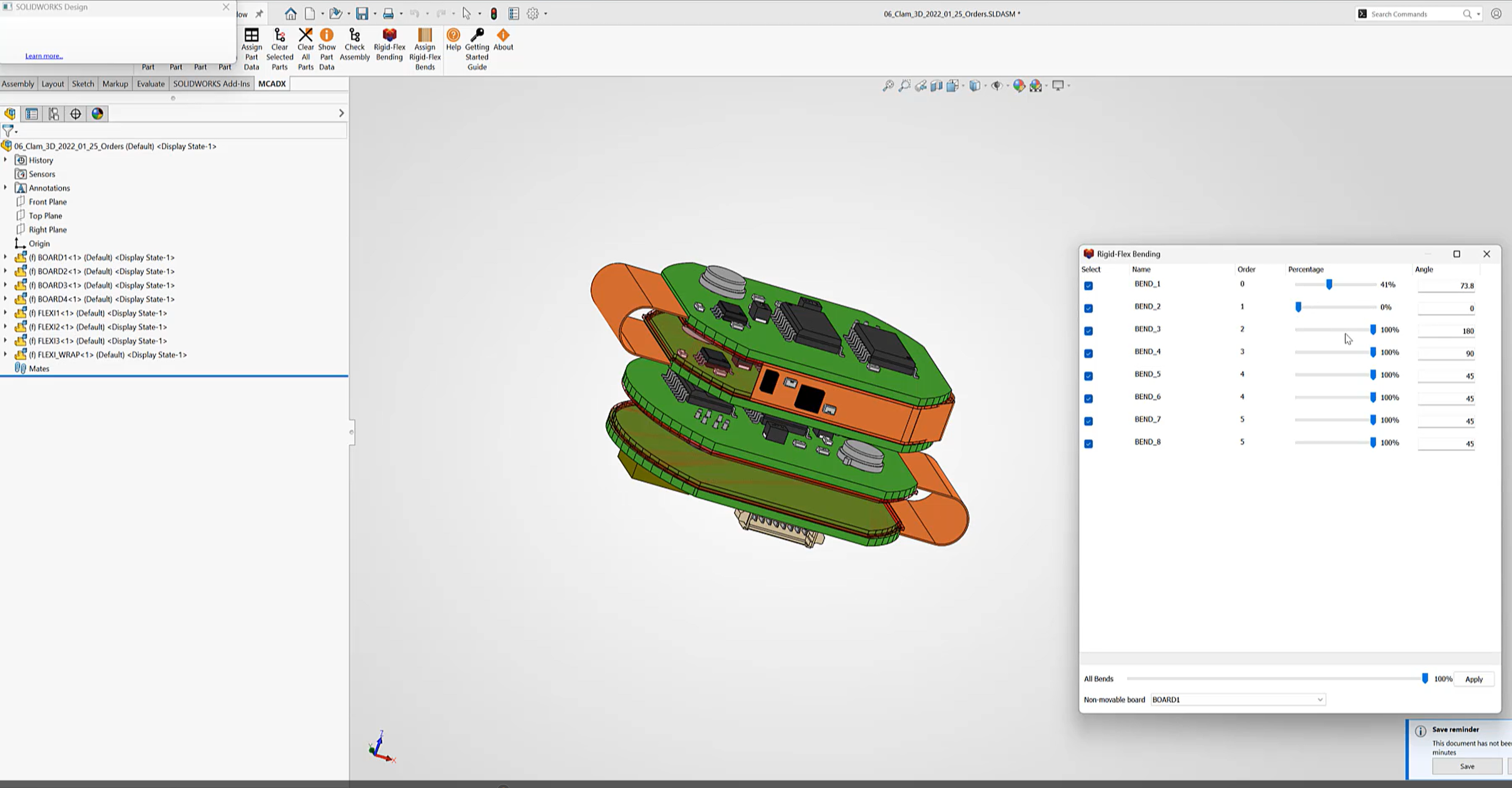Switch to the Evaluate tab
This screenshot has width=1512, height=788.
[x=150, y=83]
